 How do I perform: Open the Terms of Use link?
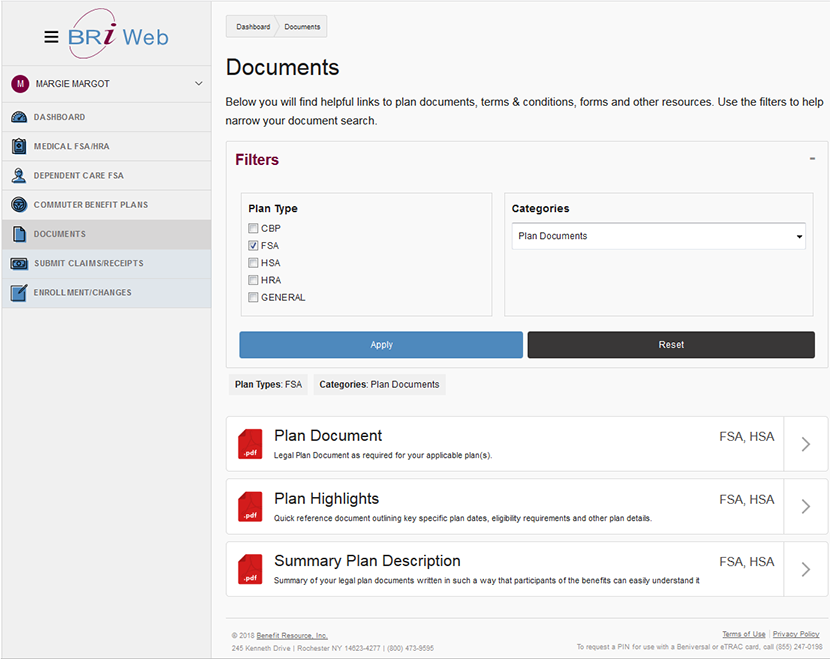[744, 633]
